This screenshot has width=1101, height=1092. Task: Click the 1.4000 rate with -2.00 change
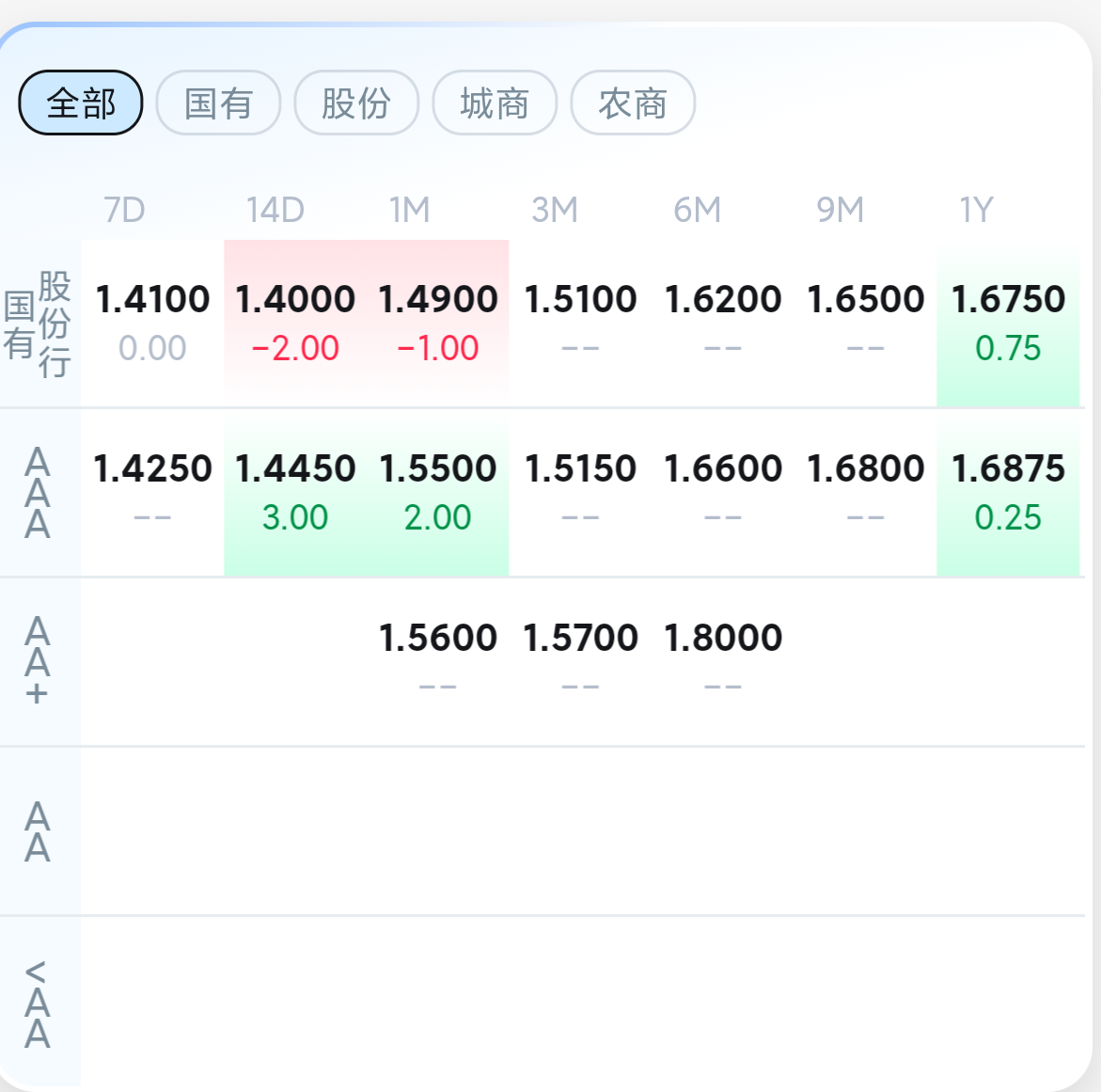pos(295,300)
